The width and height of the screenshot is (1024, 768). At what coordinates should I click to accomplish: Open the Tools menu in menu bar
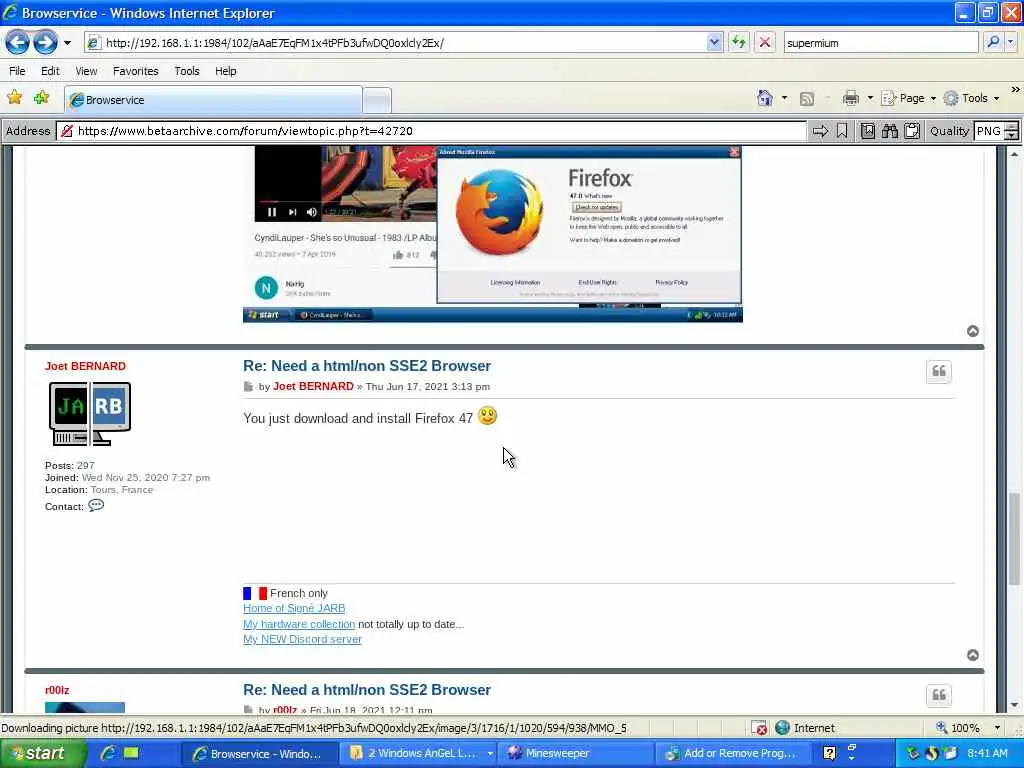pyautogui.click(x=186, y=71)
